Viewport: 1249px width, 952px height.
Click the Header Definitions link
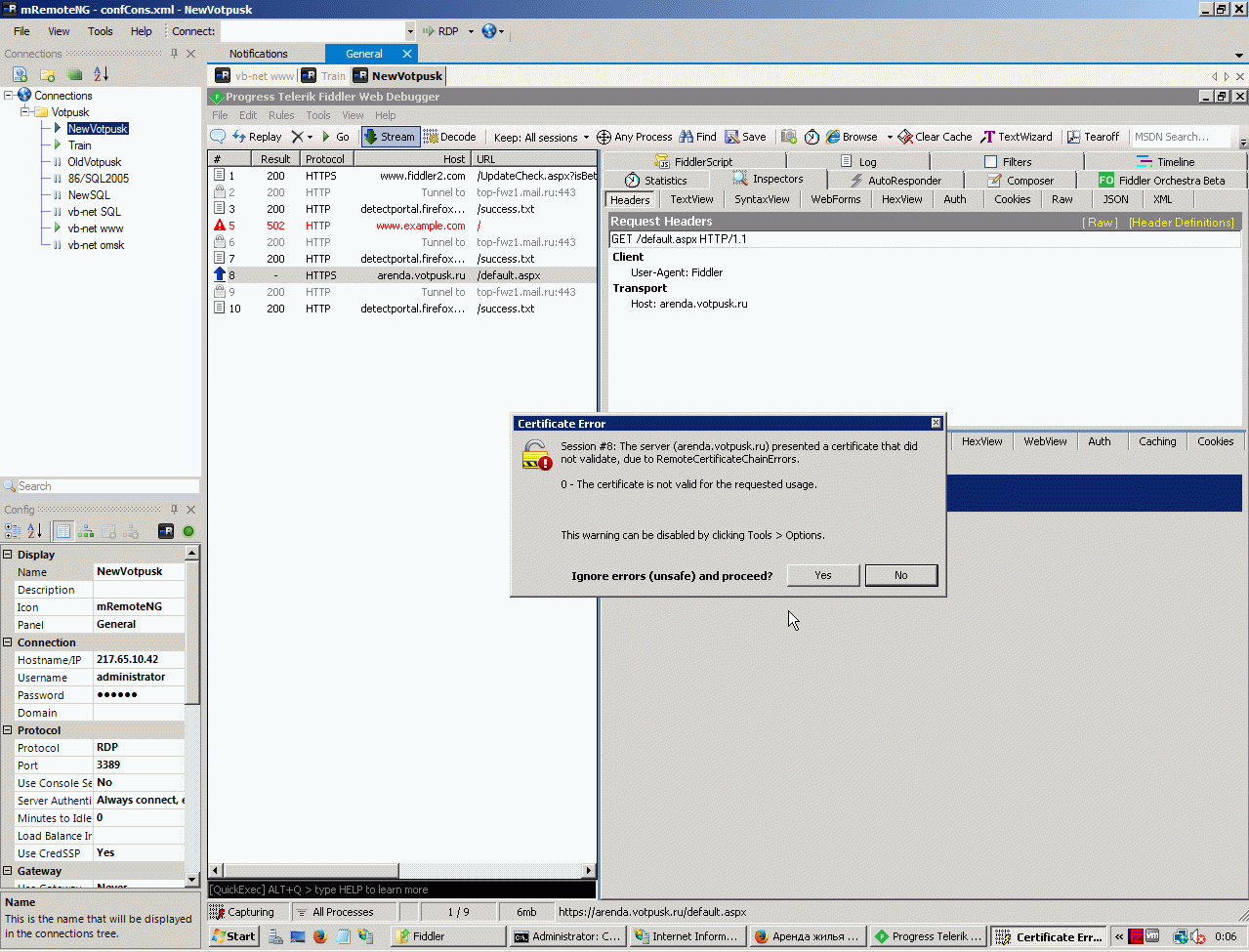(x=1182, y=223)
